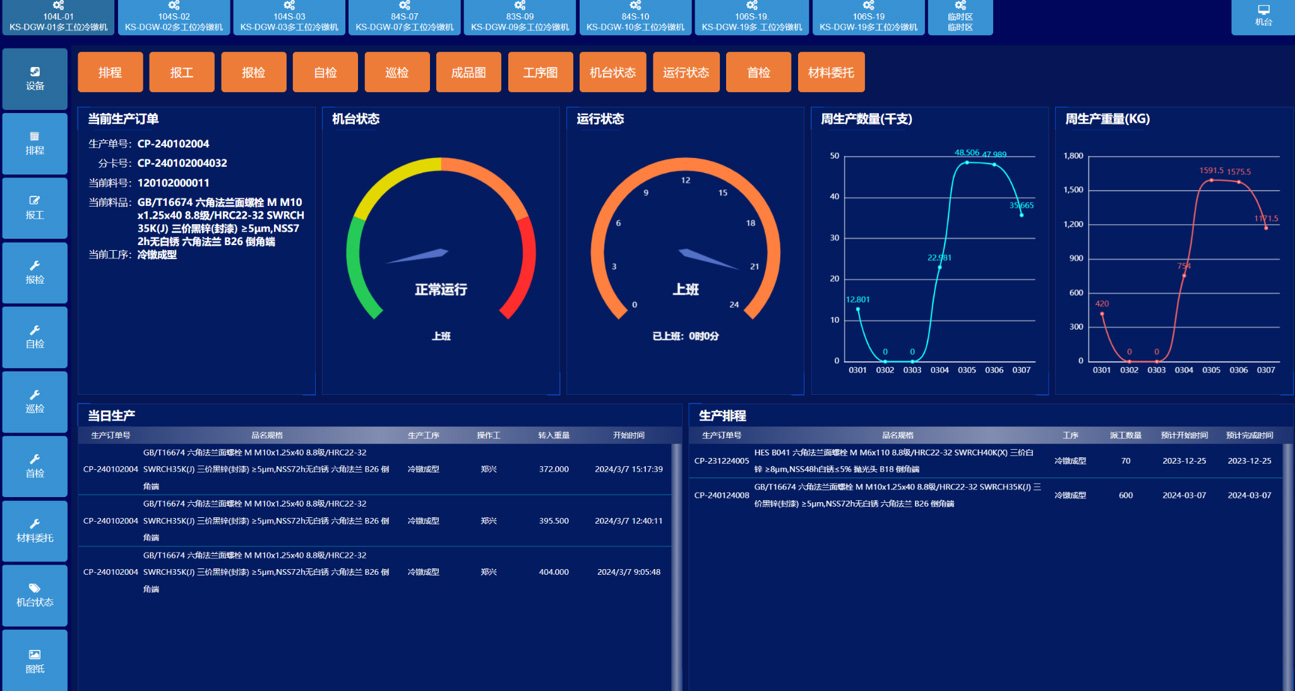Select order CP-231224005 in 生产排程 table
The image size is (1295, 691).
[x=721, y=461]
